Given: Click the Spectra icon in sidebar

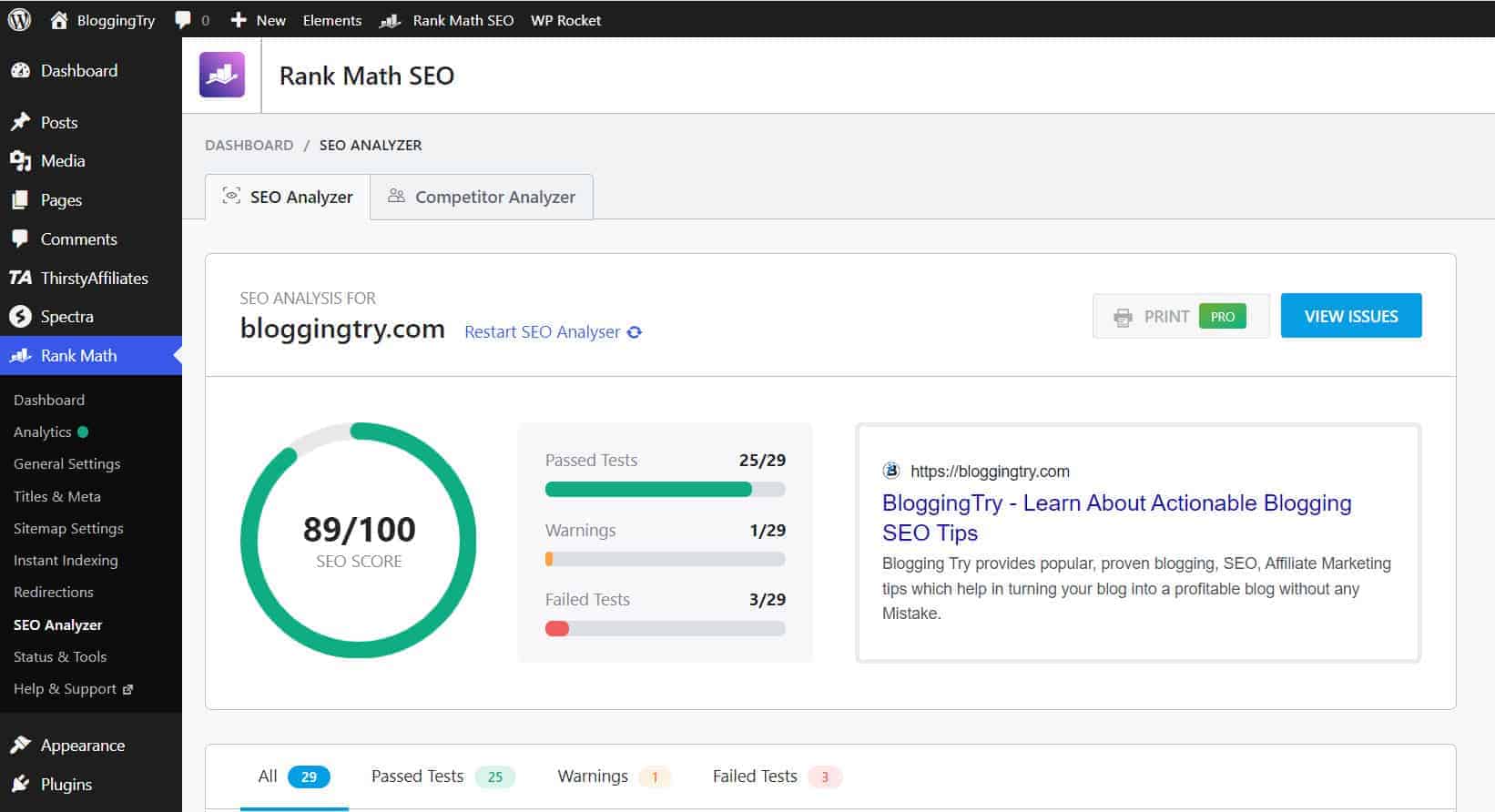Looking at the screenshot, I should click(x=20, y=317).
